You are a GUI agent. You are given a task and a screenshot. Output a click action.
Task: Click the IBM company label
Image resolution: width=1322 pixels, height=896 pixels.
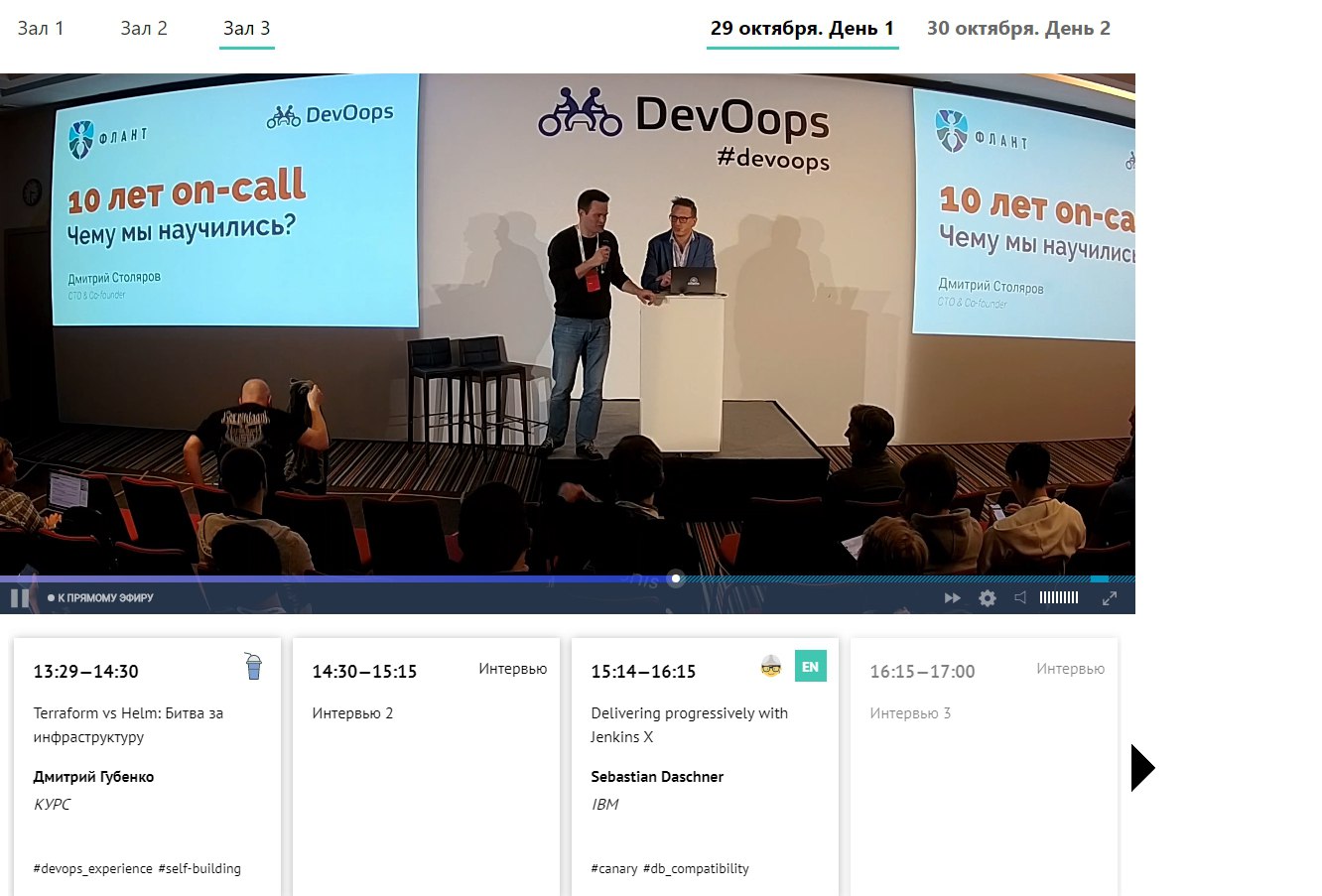point(604,805)
